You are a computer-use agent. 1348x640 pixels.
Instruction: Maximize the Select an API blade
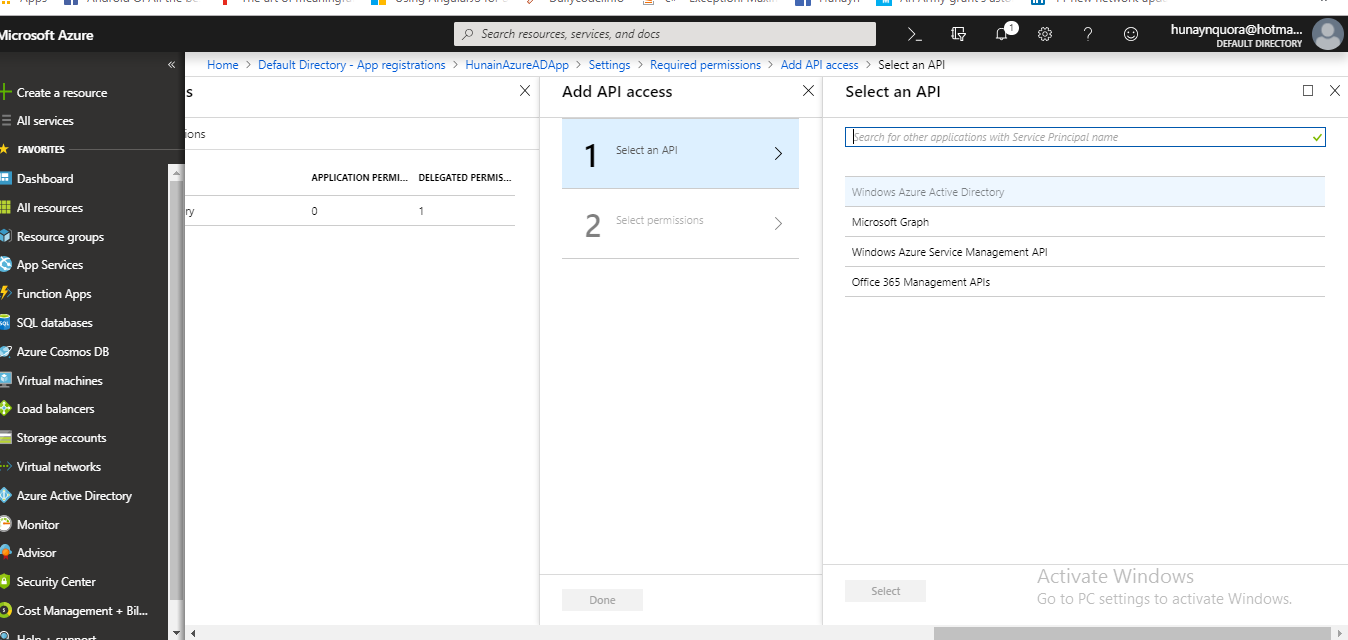coord(1308,91)
